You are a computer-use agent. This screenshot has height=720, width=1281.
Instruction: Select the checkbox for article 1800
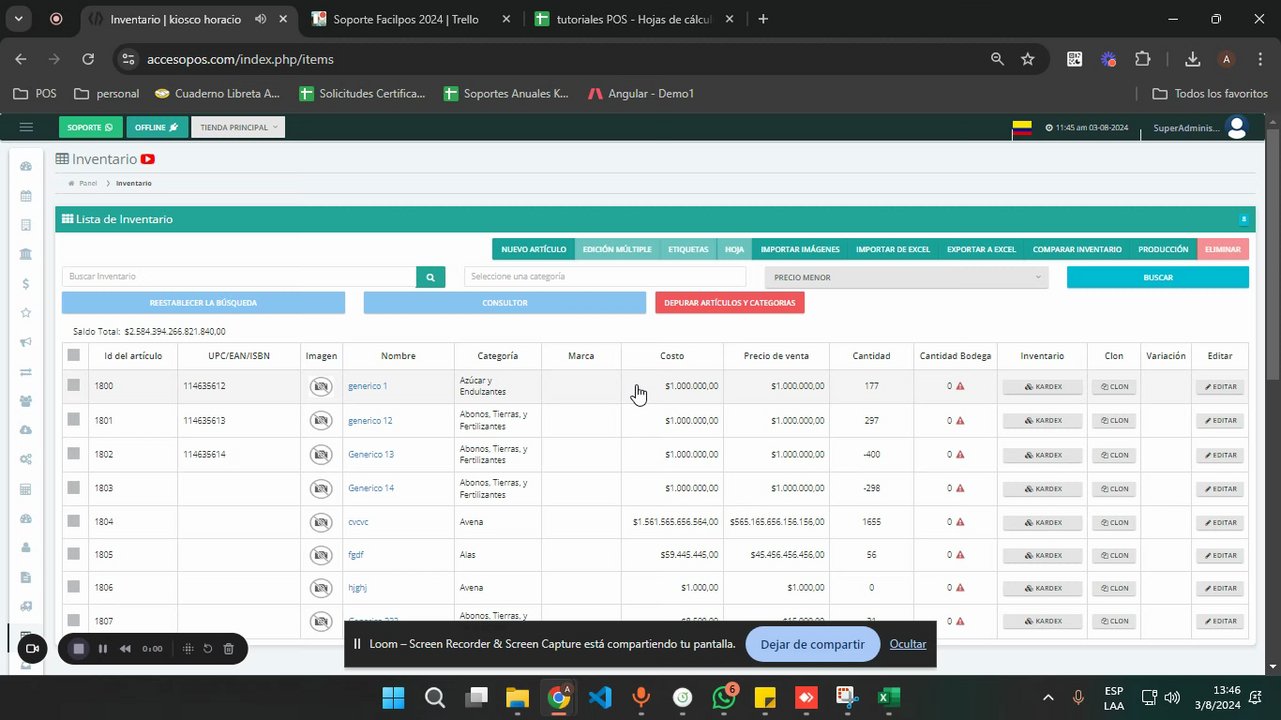point(73,385)
